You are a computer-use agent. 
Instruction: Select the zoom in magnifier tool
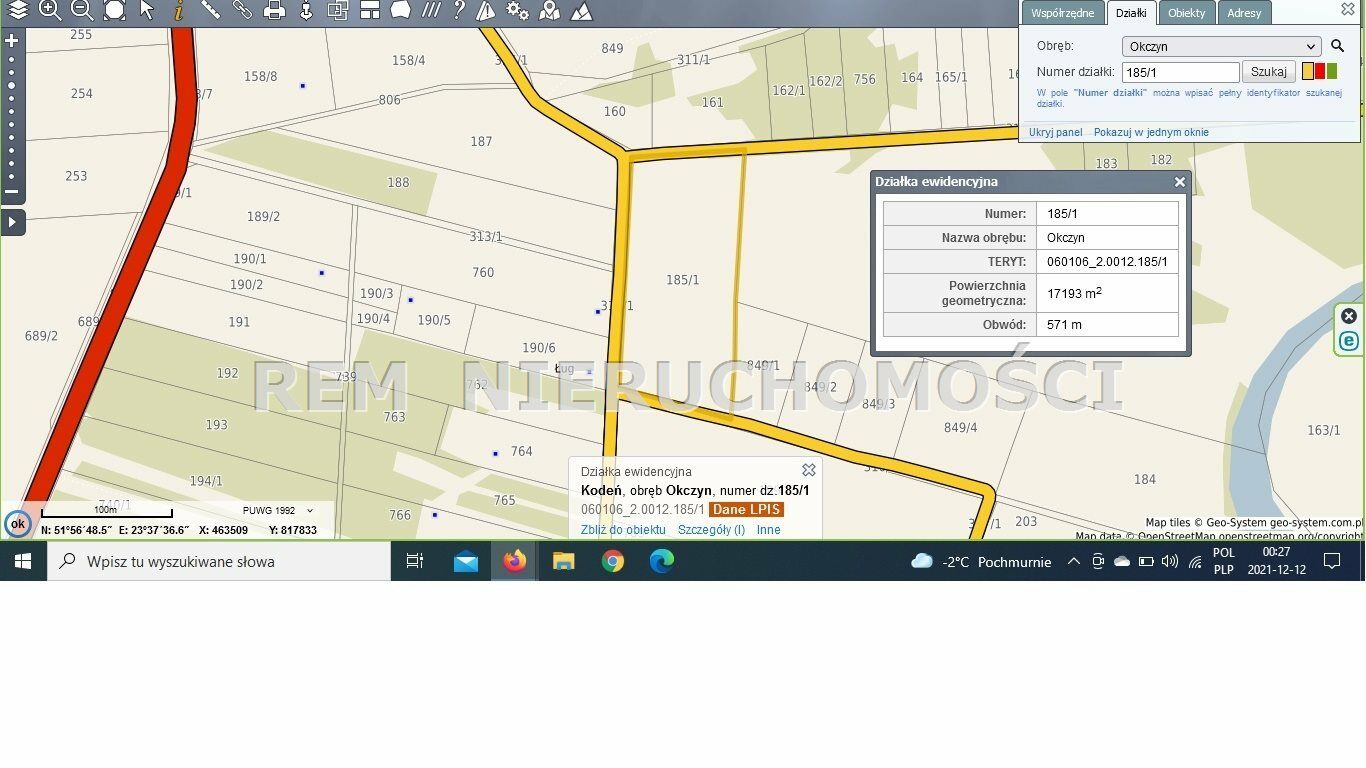tap(50, 10)
